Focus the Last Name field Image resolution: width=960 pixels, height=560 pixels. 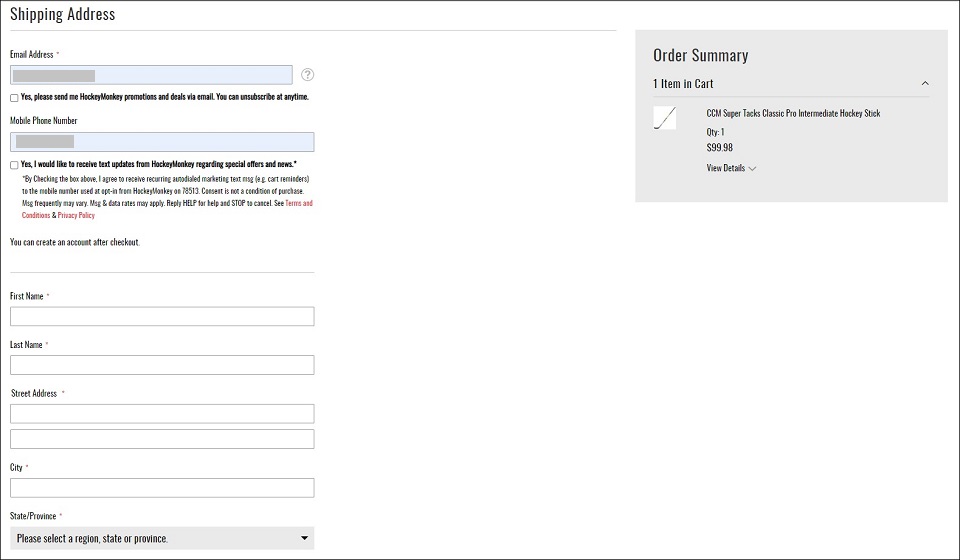coord(162,365)
